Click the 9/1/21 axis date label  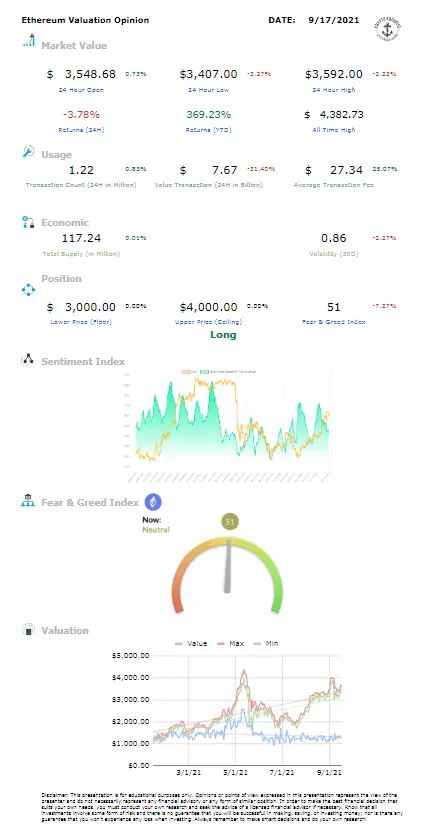click(x=329, y=772)
